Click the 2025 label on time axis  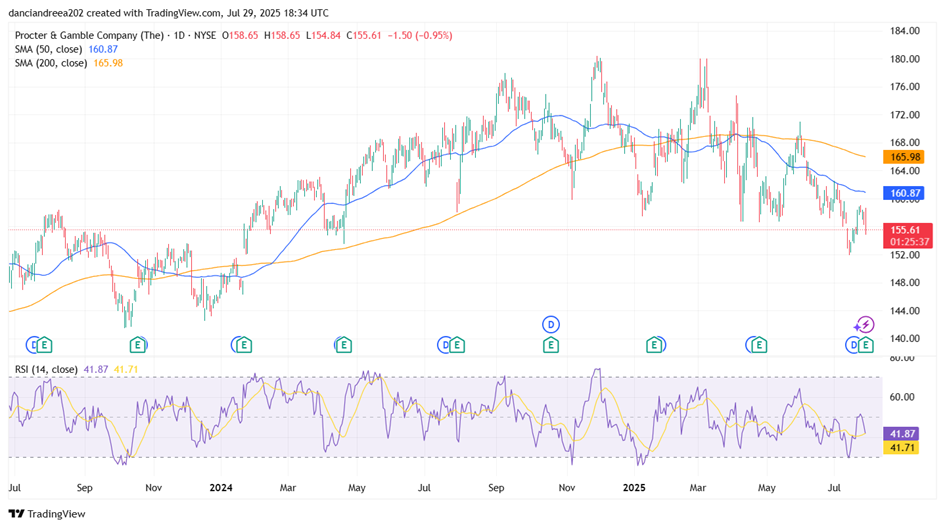tap(636, 489)
